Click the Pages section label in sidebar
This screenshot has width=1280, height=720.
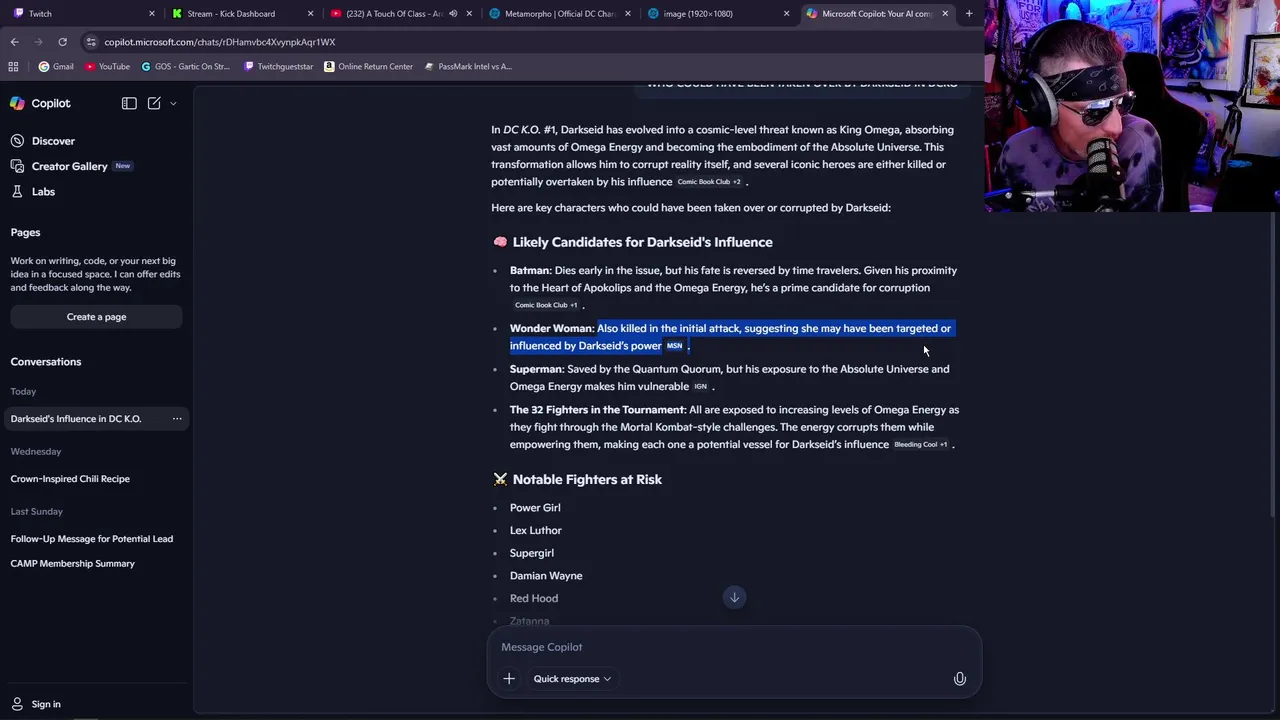(x=25, y=232)
